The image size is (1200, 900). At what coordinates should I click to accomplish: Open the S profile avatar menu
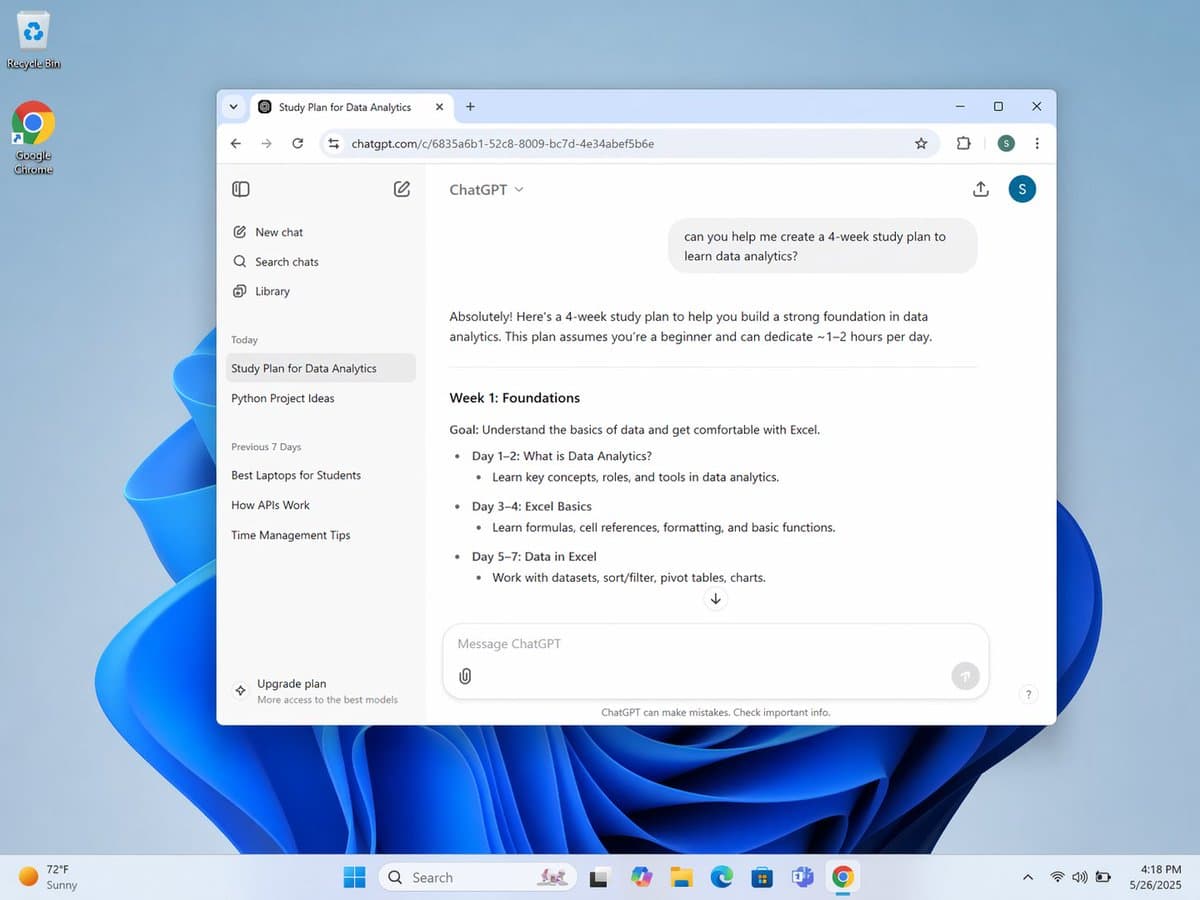[1022, 189]
